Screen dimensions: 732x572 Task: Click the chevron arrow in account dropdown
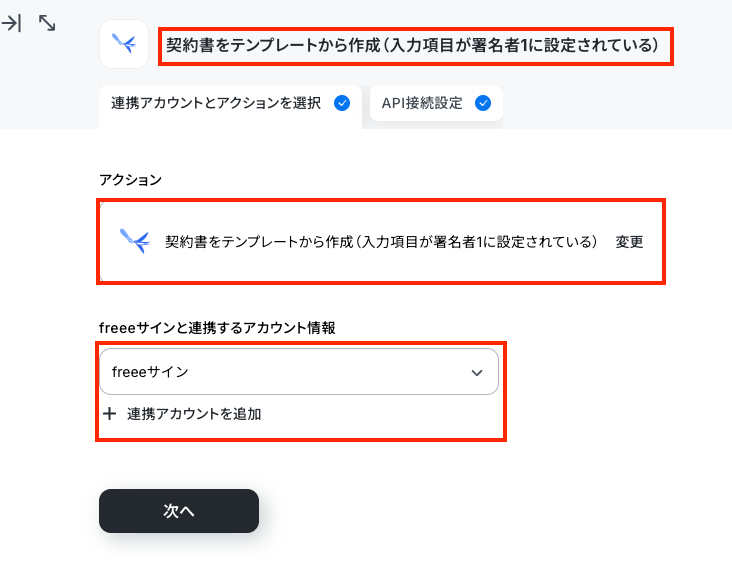(477, 373)
